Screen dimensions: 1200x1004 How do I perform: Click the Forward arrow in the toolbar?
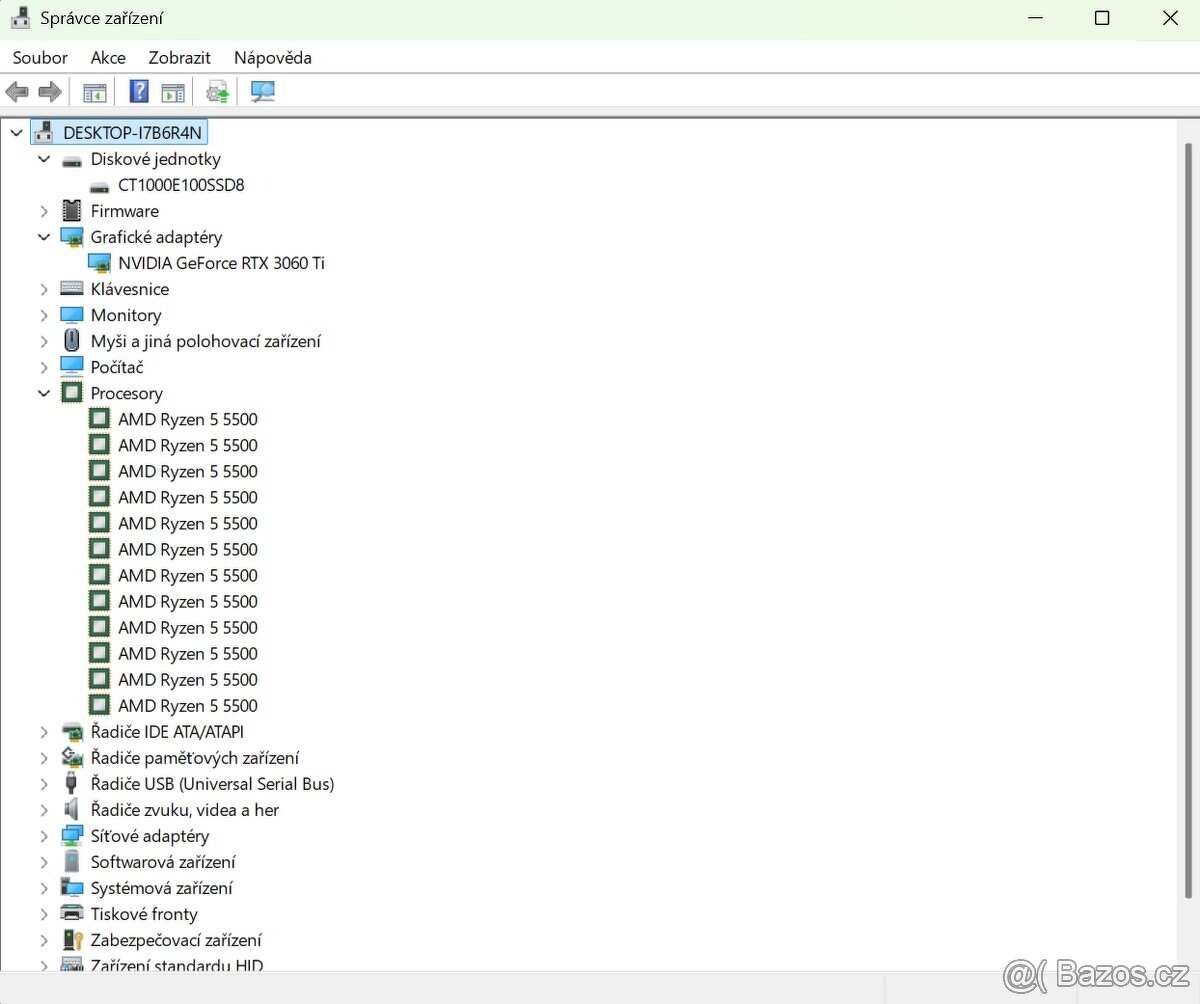(x=50, y=92)
